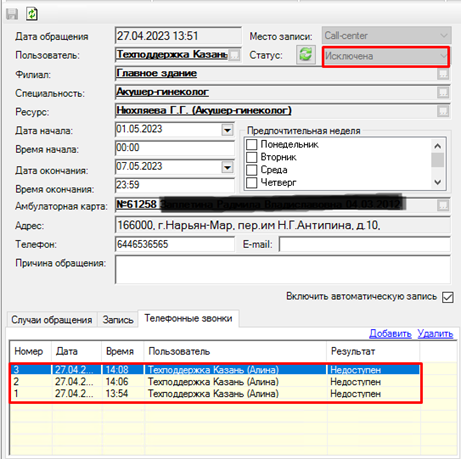
Task: Open lookup button in Ресурс field
Action: 443,111
